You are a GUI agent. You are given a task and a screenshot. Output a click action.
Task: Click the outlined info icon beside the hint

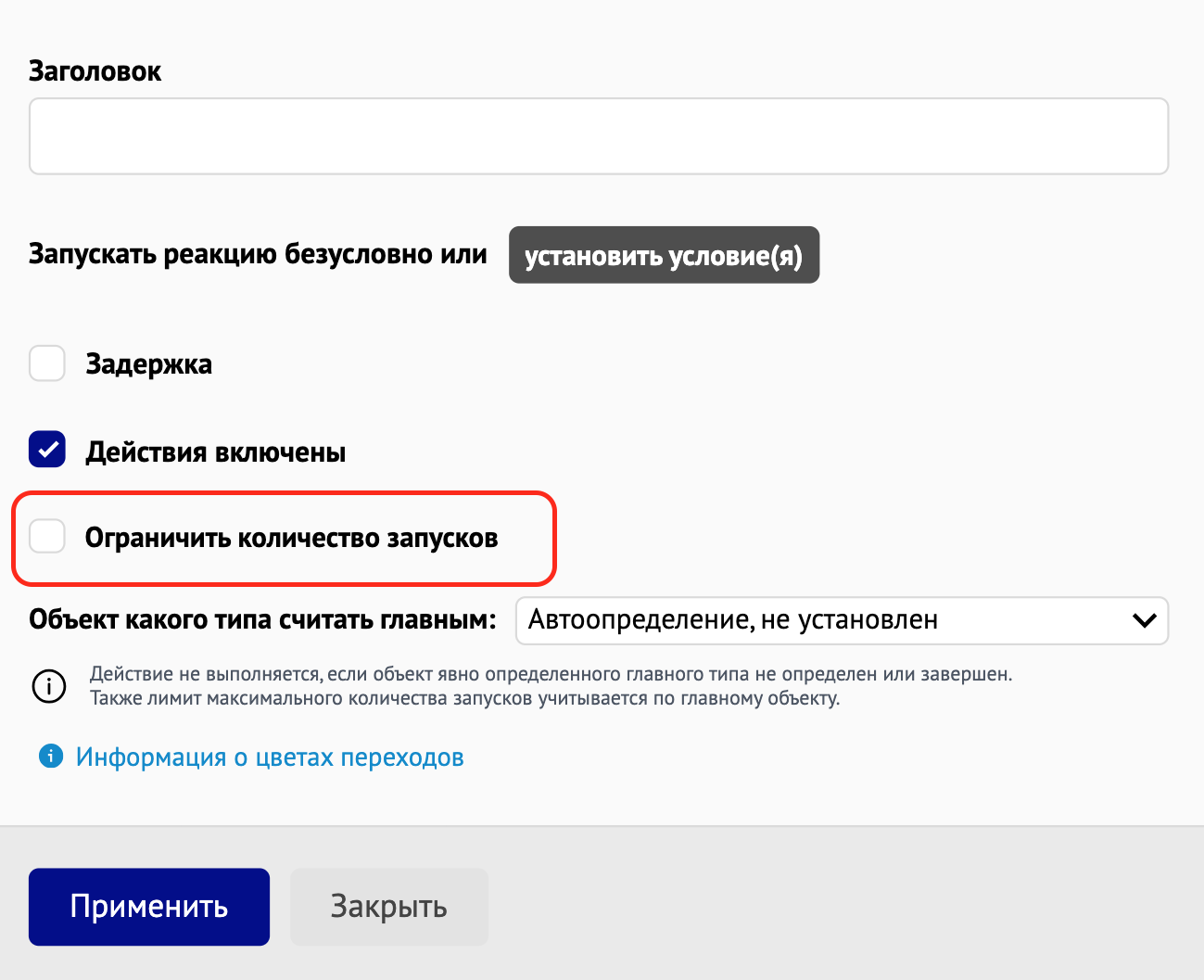tap(49, 687)
